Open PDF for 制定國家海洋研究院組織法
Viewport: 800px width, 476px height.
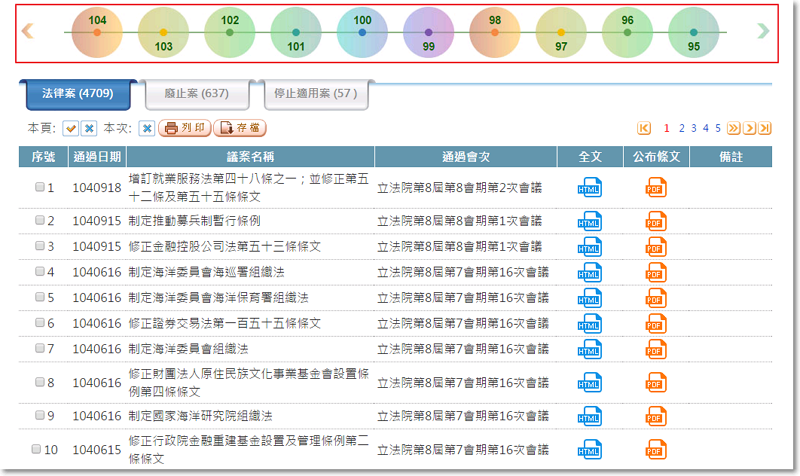(656, 416)
